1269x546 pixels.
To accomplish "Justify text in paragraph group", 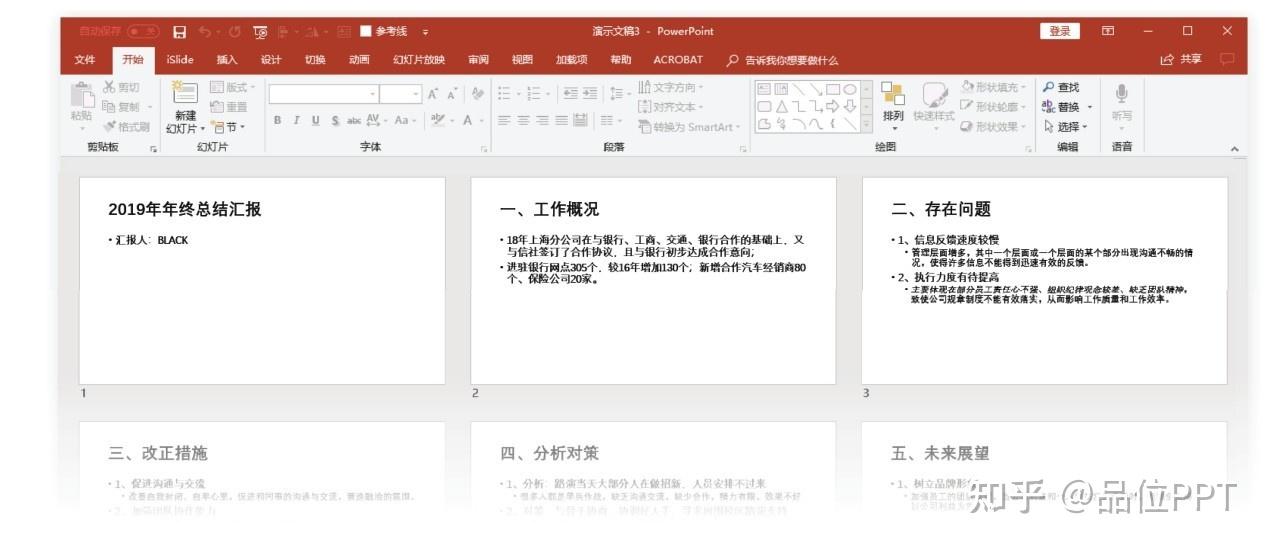I will coord(561,120).
